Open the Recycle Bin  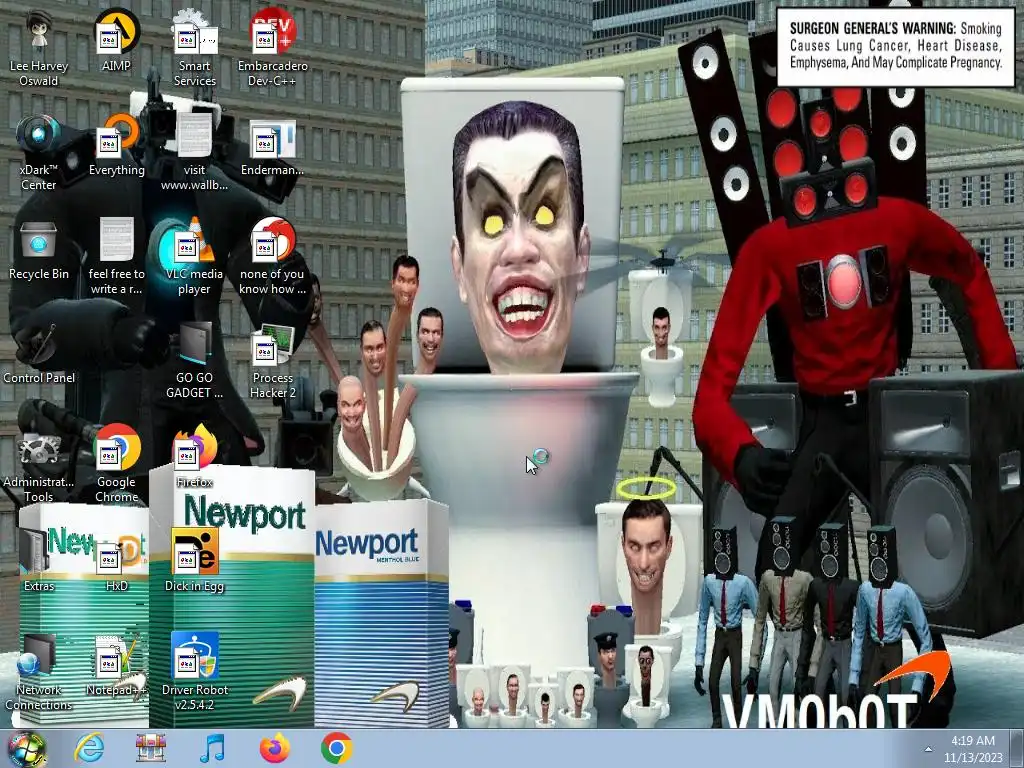click(39, 250)
